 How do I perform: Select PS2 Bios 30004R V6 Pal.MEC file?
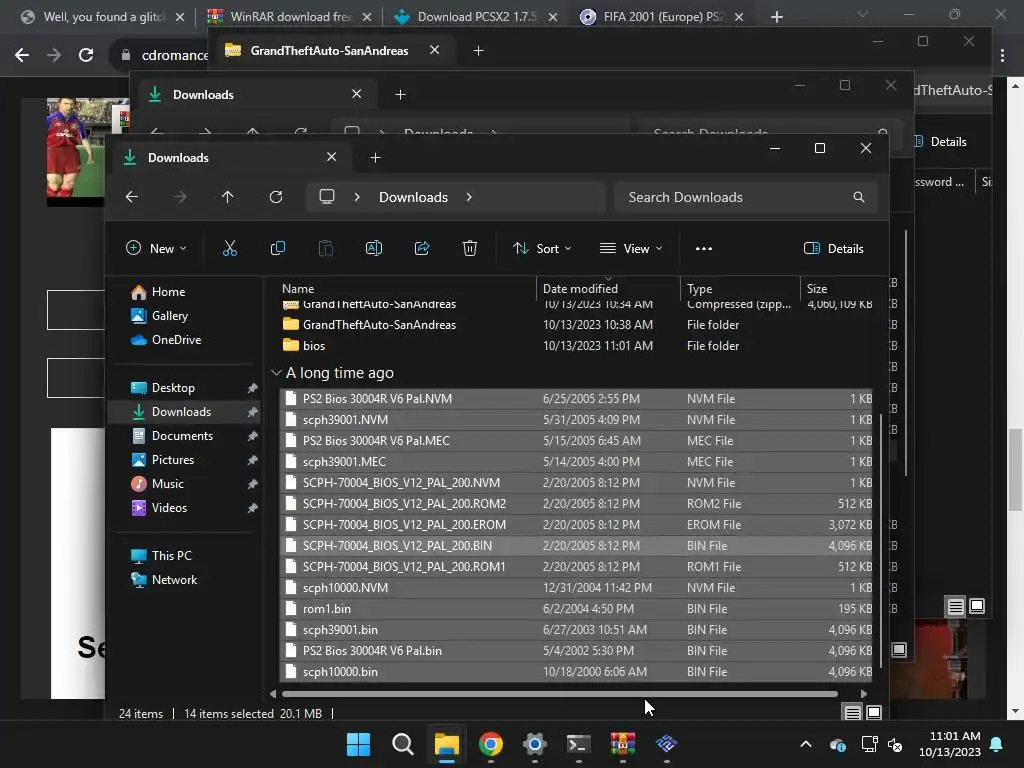(575, 441)
